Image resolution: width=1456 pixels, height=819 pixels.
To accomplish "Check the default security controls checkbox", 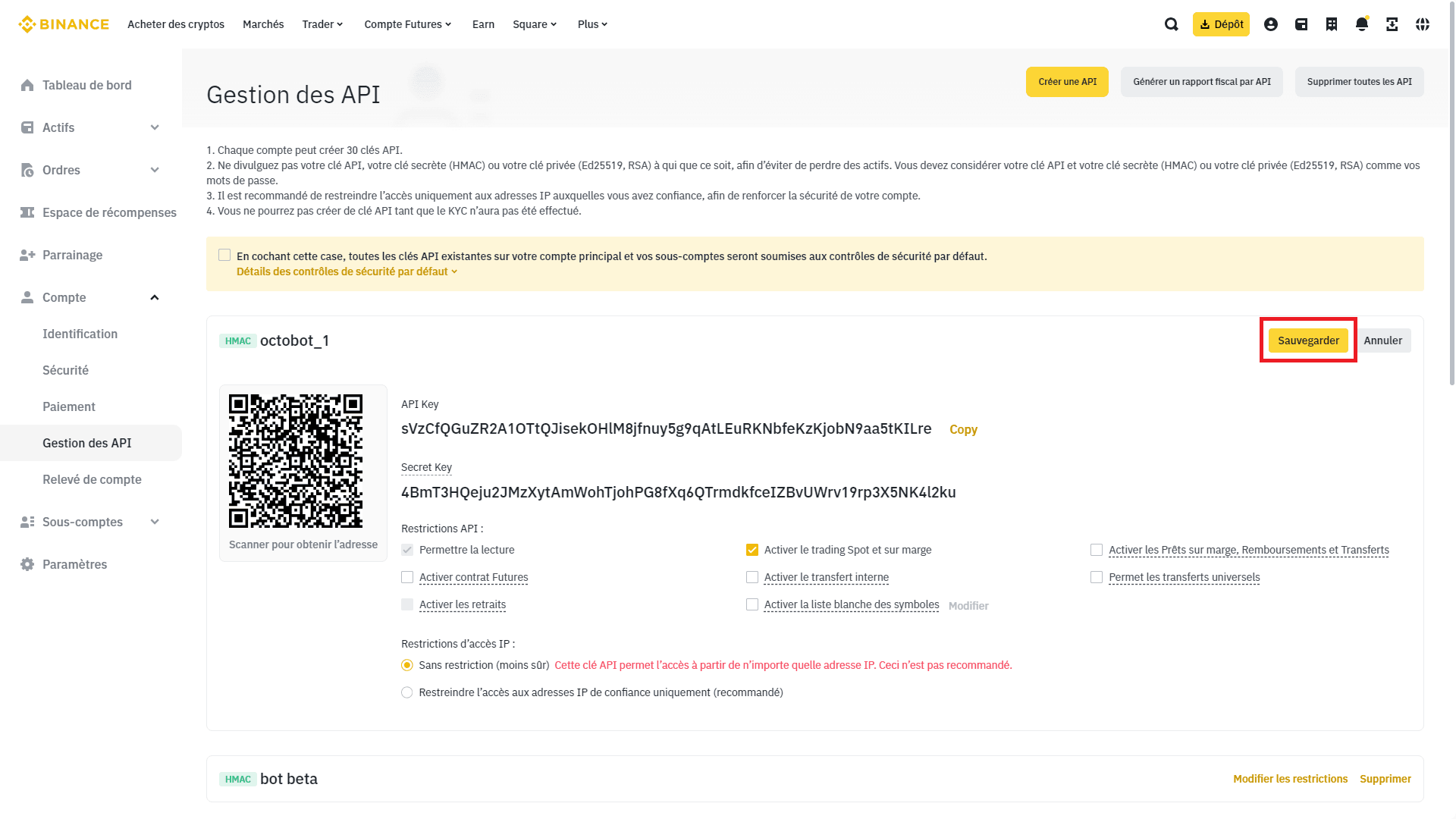I will [x=224, y=255].
